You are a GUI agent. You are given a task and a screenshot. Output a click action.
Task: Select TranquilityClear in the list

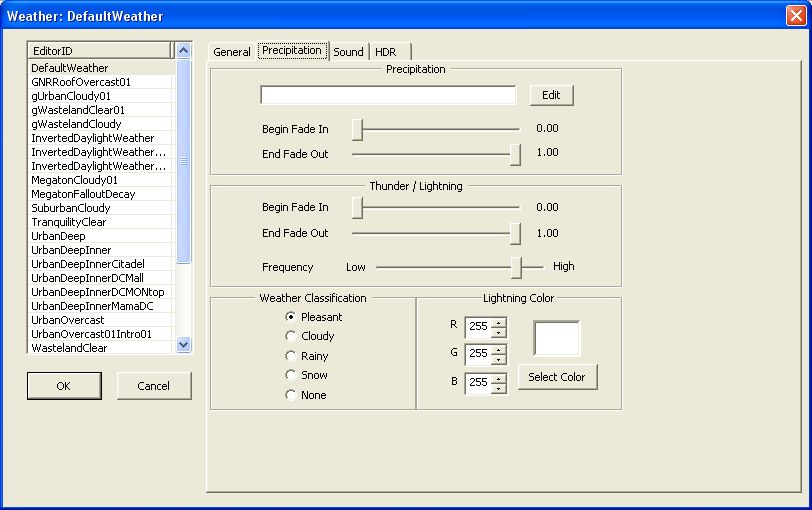tap(100, 222)
